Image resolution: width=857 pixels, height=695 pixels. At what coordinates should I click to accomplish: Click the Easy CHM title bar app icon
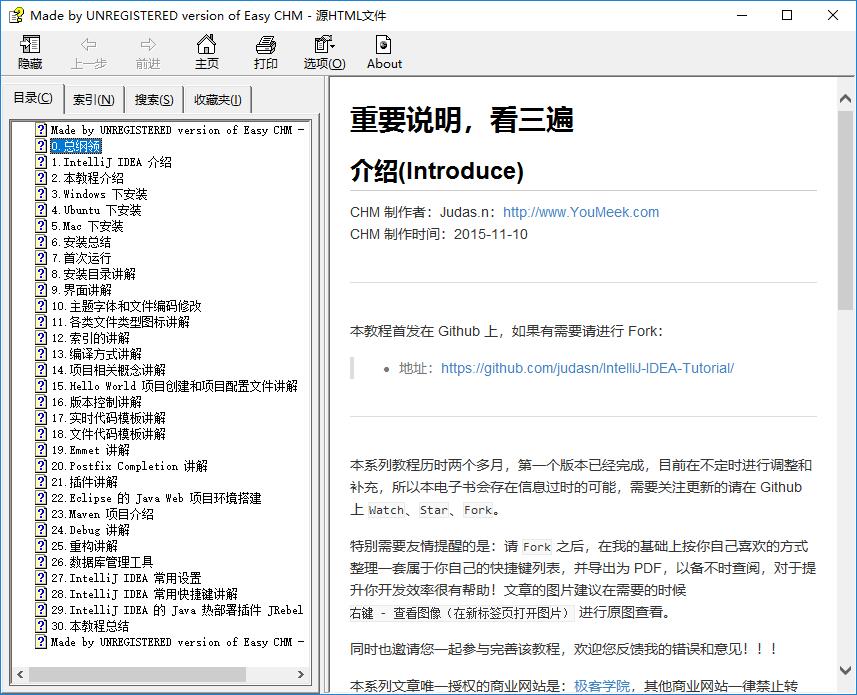pos(16,15)
